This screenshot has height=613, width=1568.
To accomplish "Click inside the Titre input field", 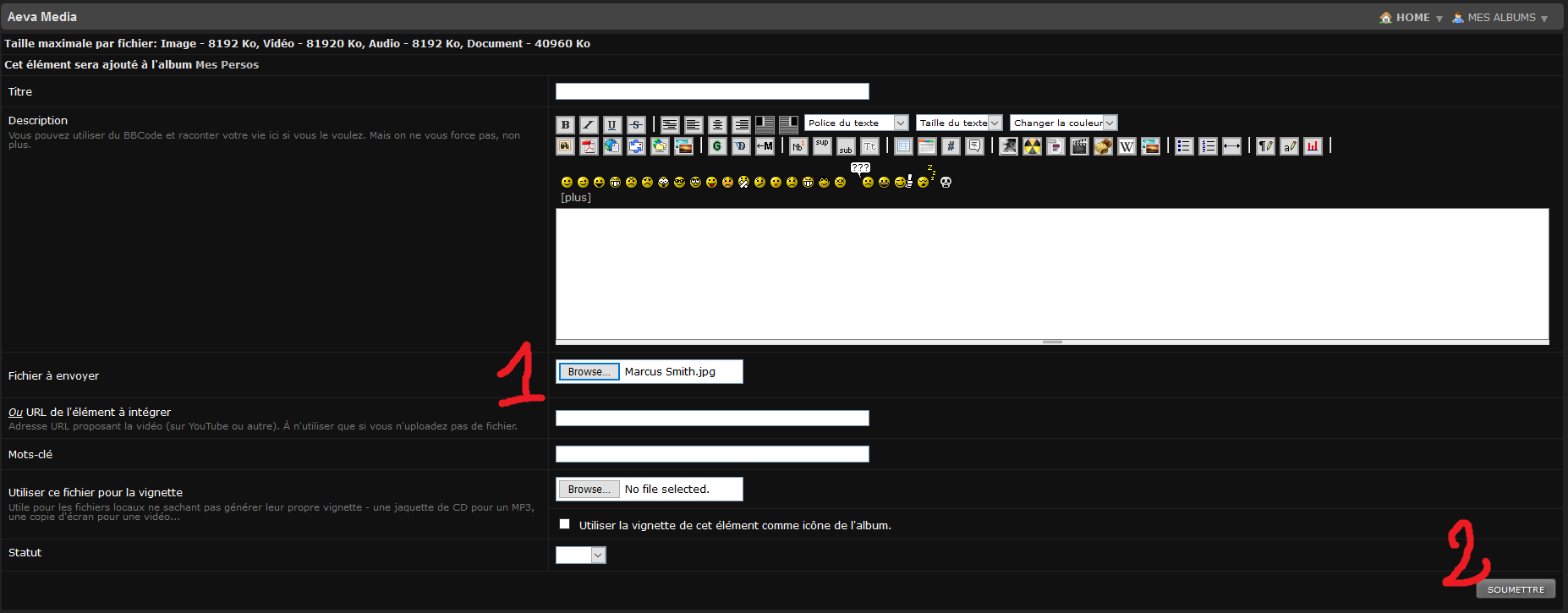I will (711, 91).
